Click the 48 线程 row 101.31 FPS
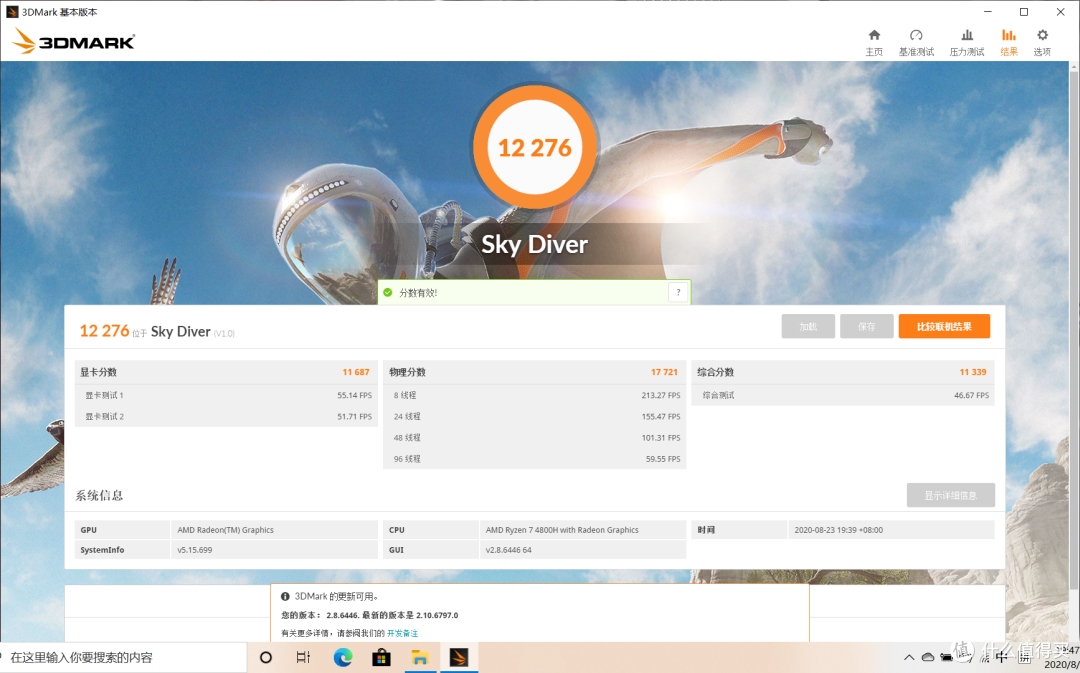The width and height of the screenshot is (1080, 673). [x=534, y=437]
